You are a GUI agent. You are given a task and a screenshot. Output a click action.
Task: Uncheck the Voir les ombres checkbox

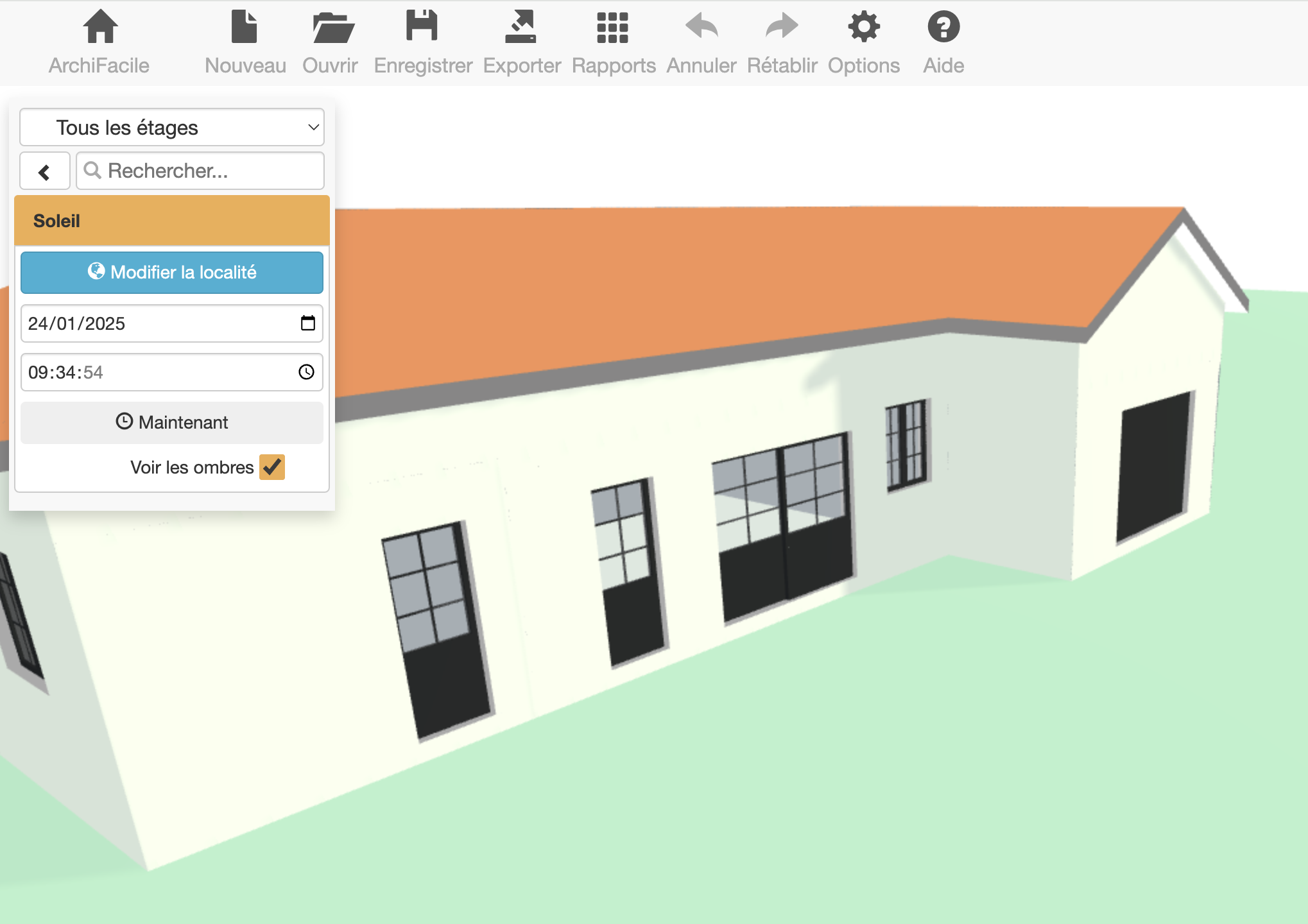click(x=272, y=467)
